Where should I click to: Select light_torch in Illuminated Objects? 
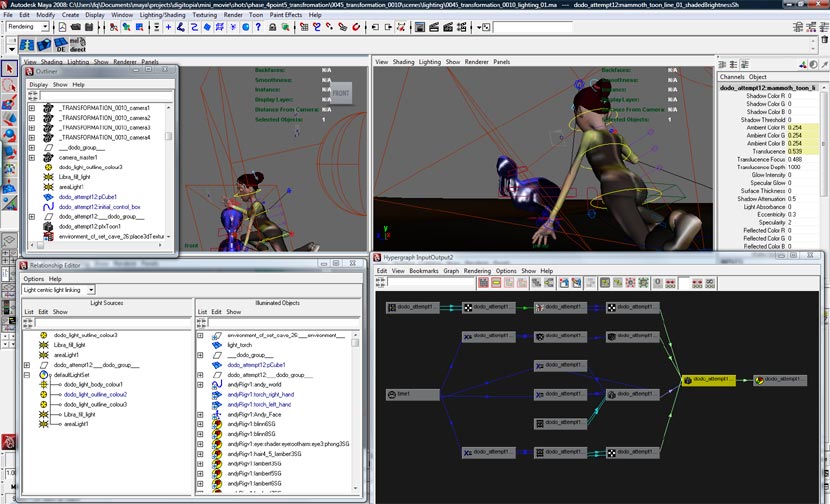point(240,345)
